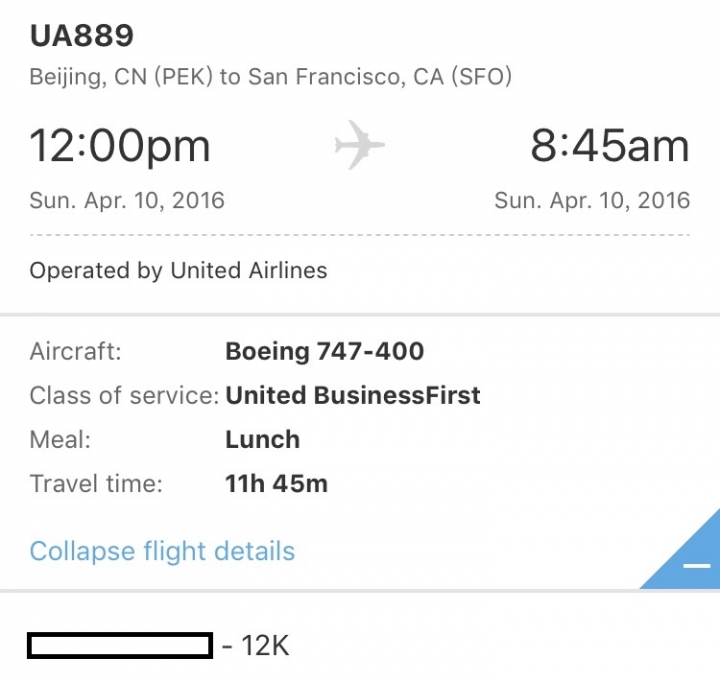This screenshot has height=682, width=720.
Task: Click the Aircraft: field label
Action: point(76,352)
